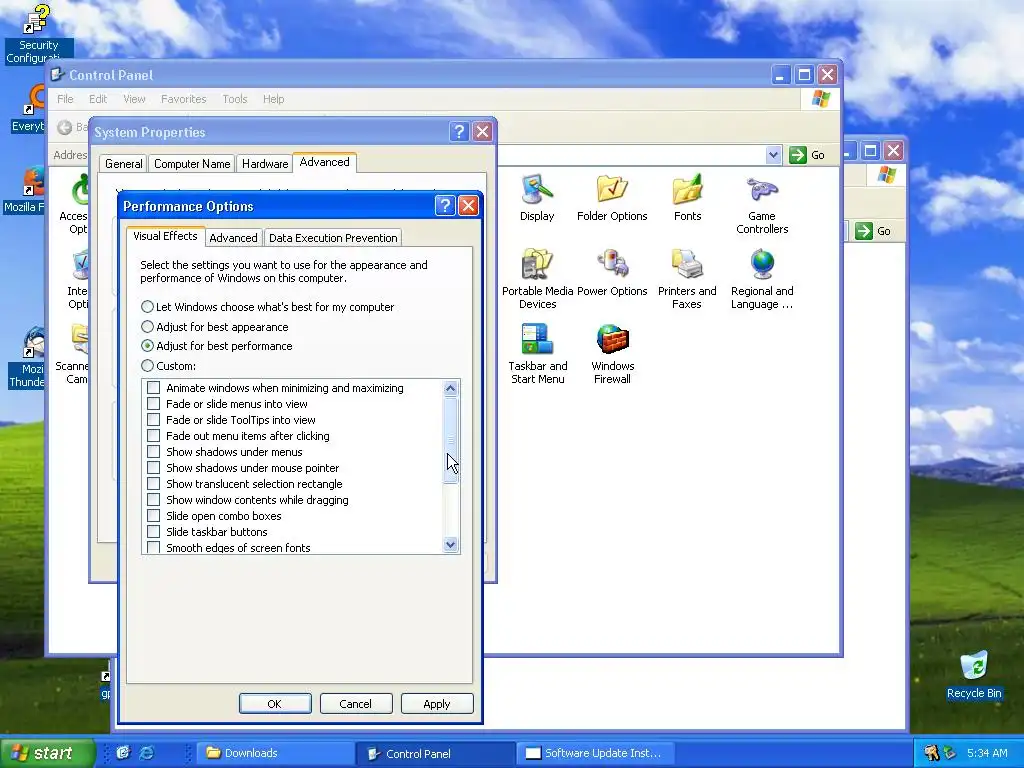Enable Show window contents while dragging

tap(153, 500)
